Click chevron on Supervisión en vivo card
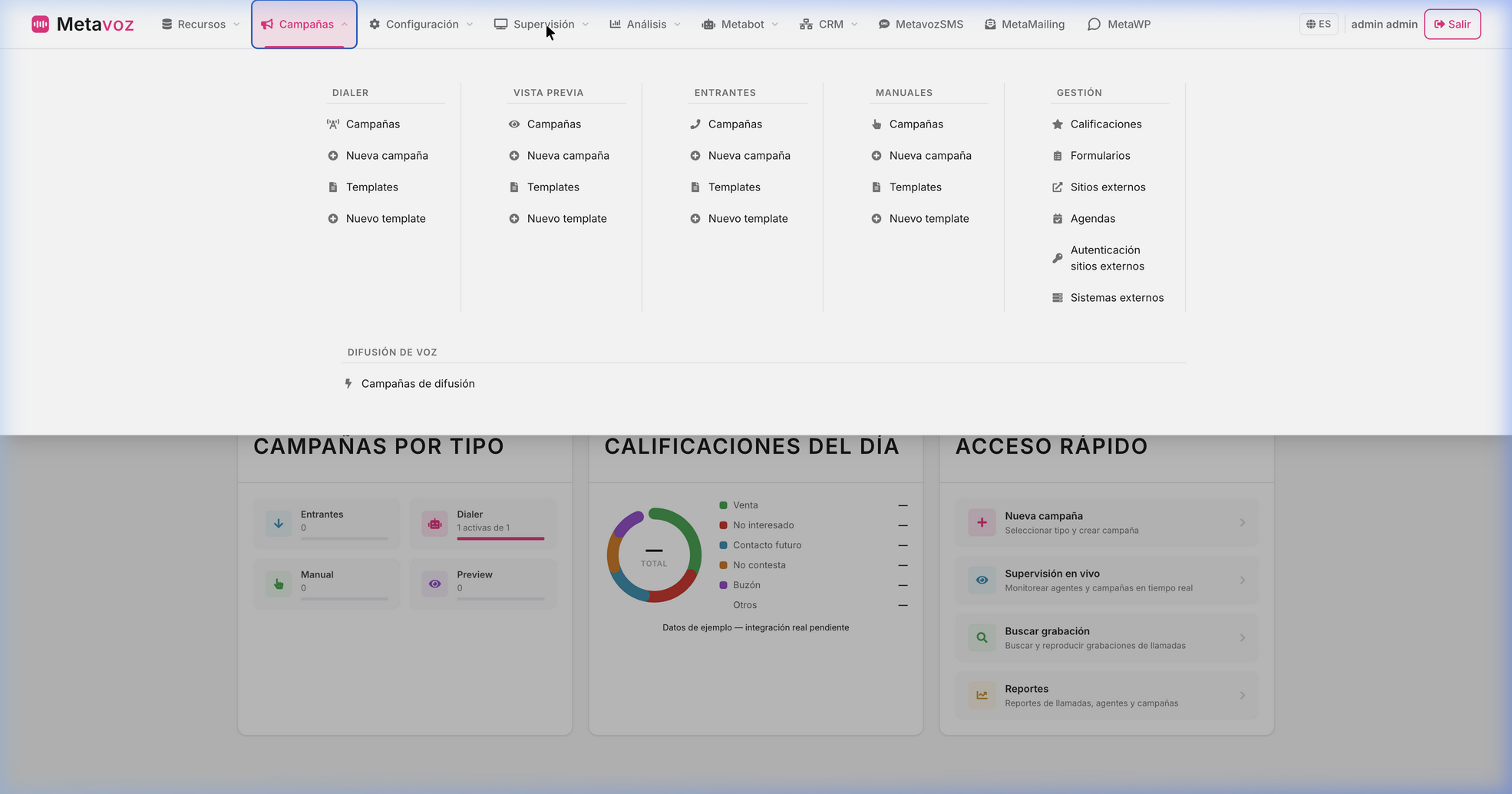 tap(1243, 581)
